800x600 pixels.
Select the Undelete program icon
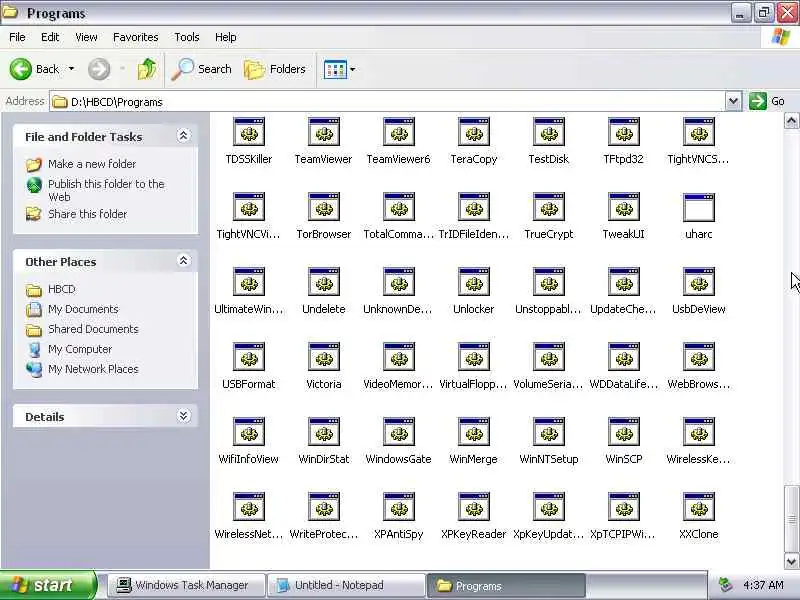324,282
